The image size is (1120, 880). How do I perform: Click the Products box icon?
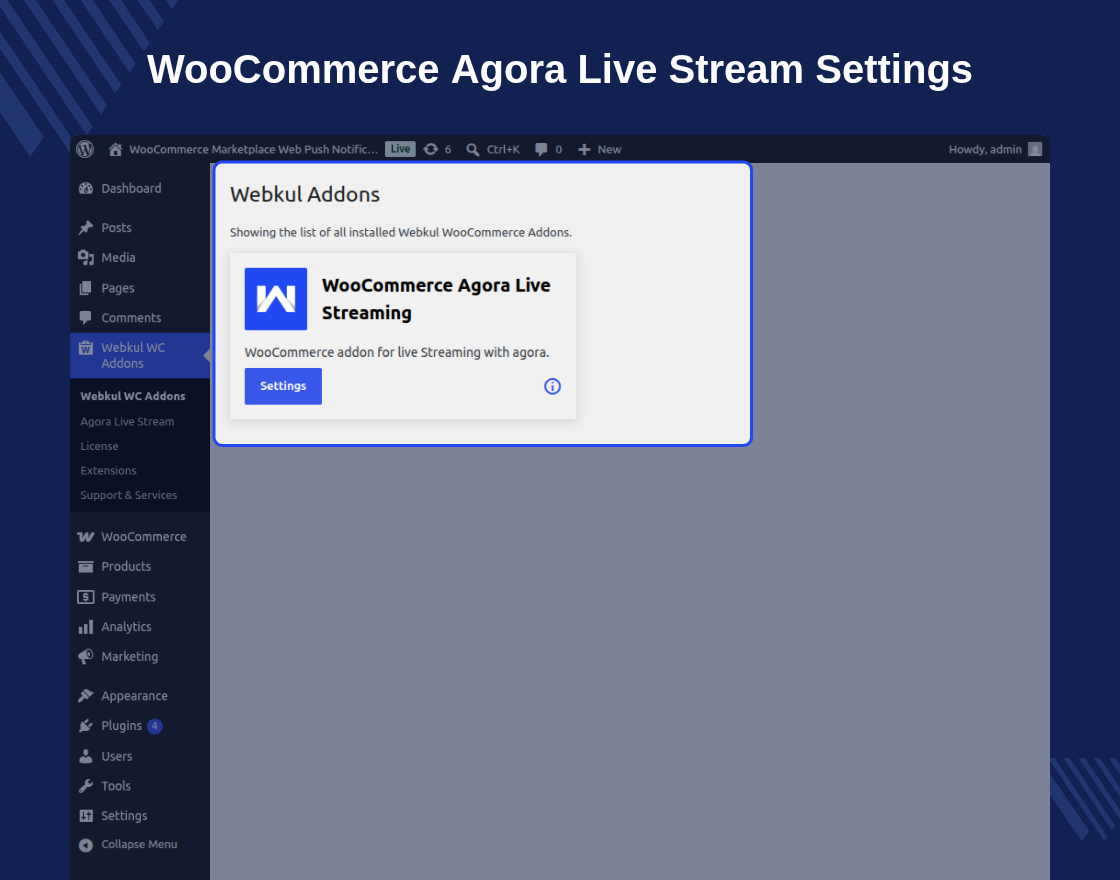click(86, 566)
